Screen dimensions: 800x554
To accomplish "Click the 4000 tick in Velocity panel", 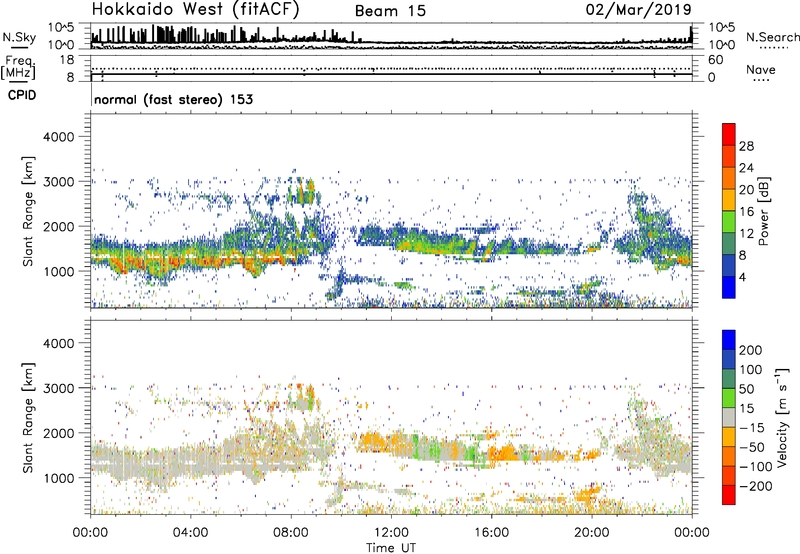I will coord(58,343).
